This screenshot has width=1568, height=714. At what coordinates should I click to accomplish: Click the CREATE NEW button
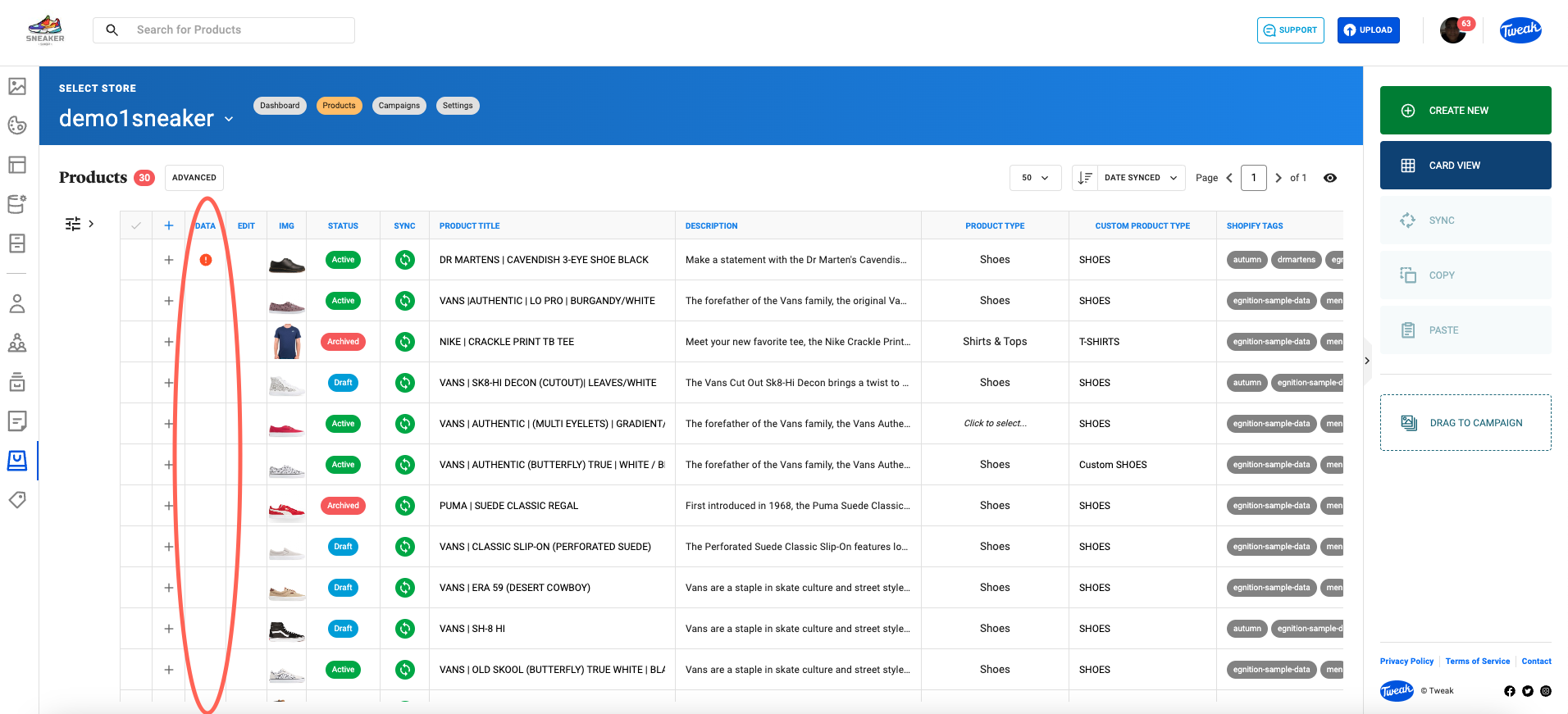1465,111
